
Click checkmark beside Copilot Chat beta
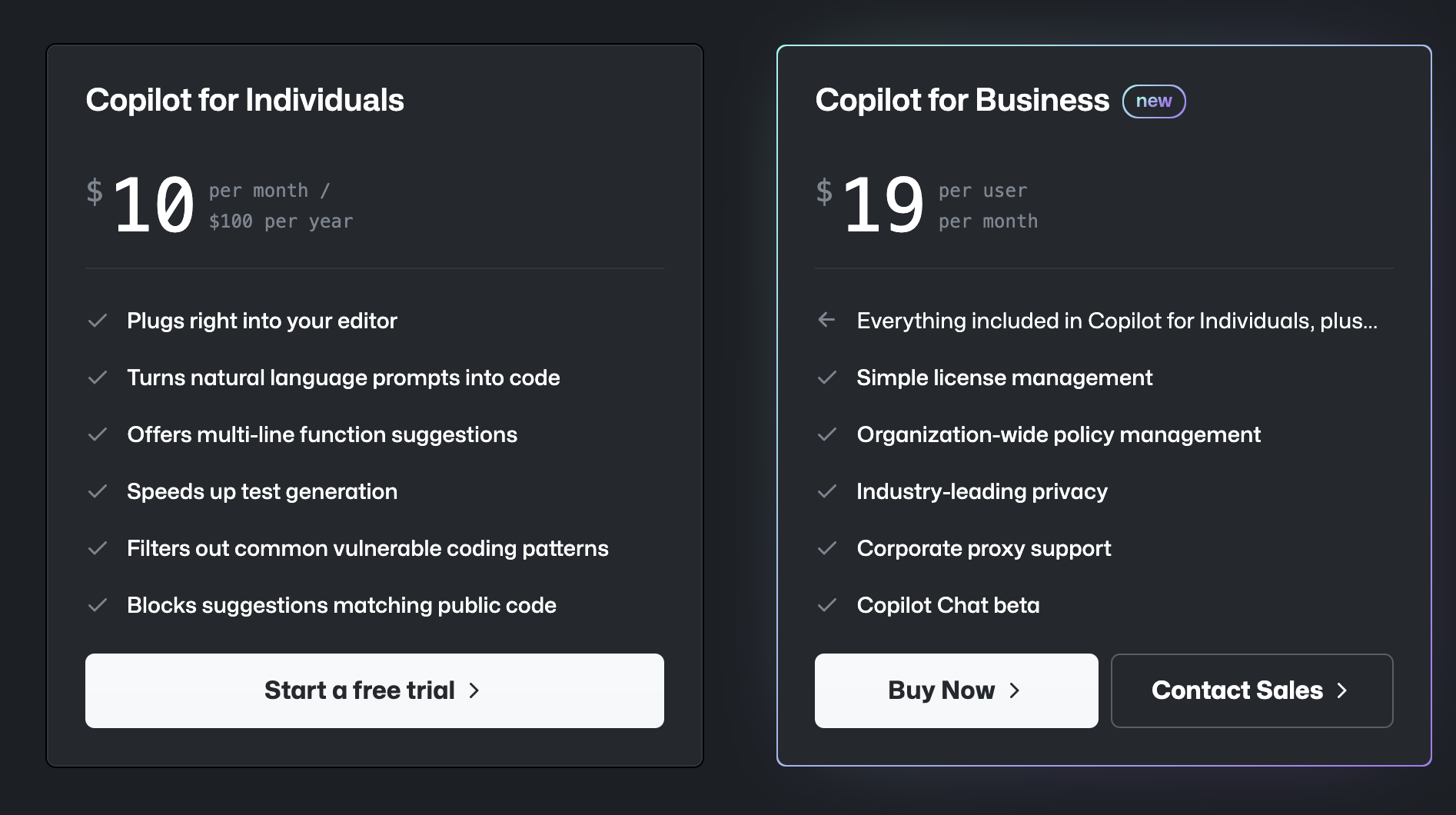point(827,605)
